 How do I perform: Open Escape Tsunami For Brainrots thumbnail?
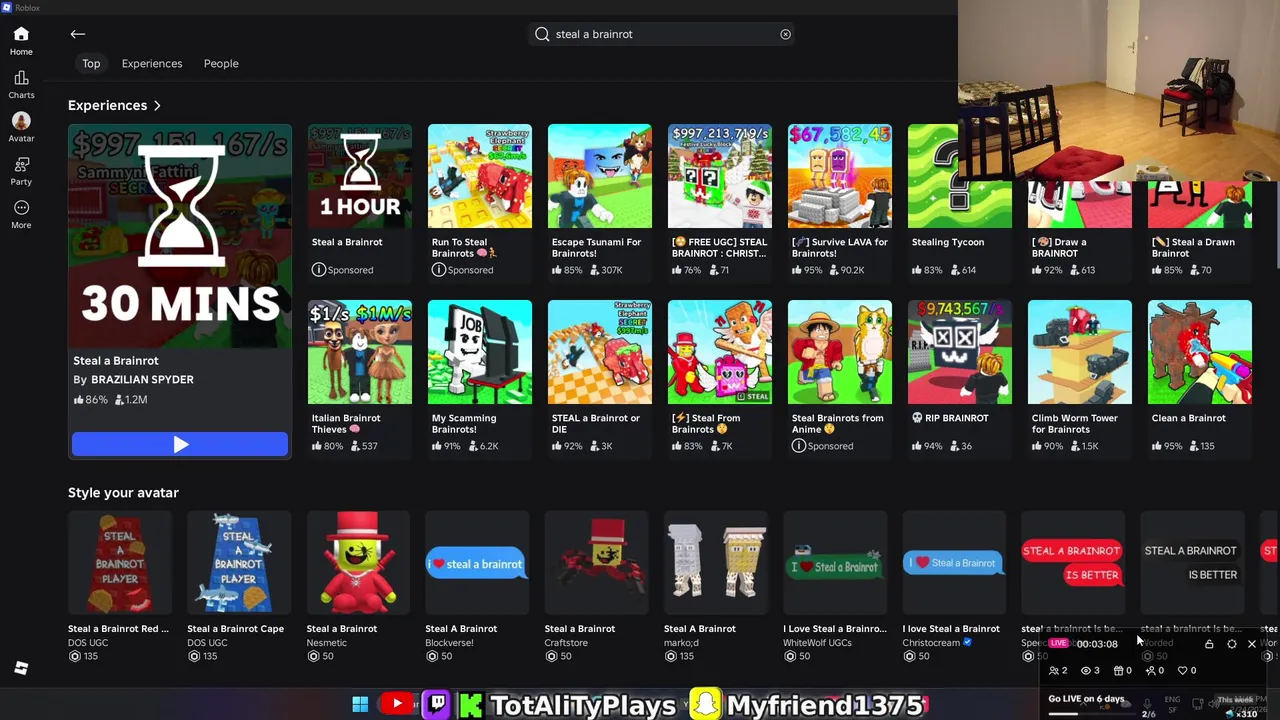(x=600, y=176)
